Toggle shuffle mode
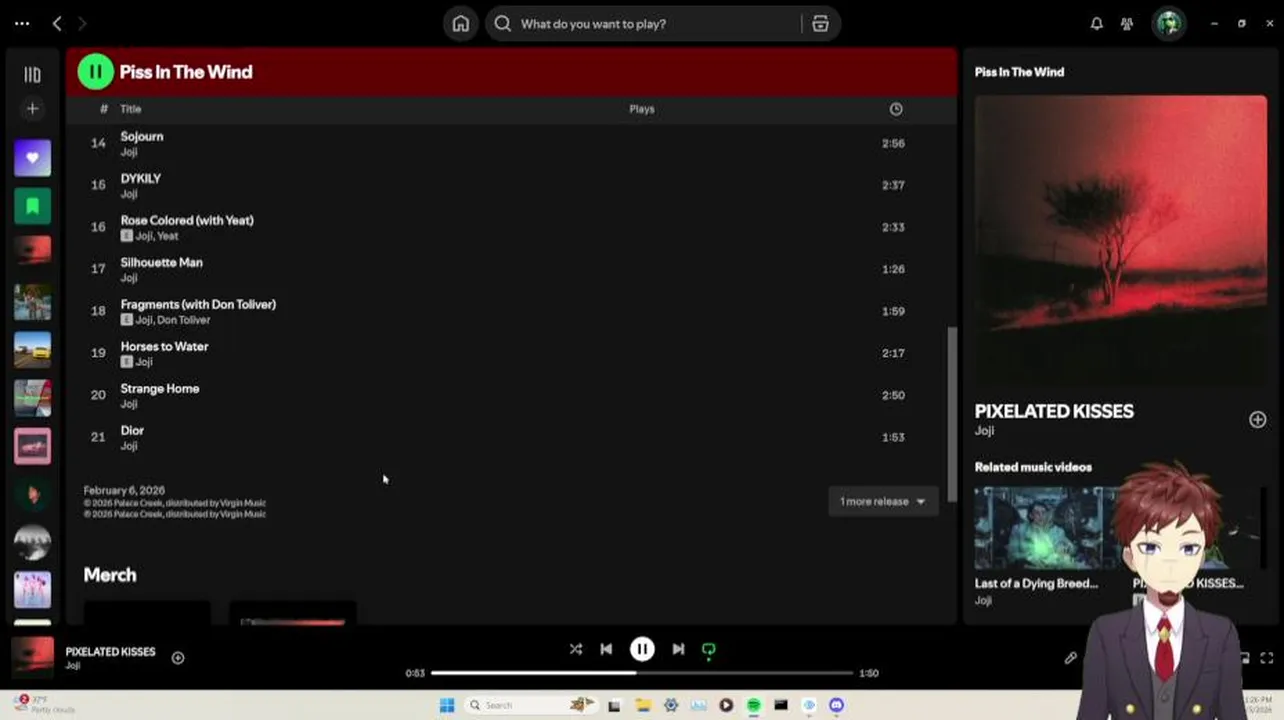The width and height of the screenshot is (1284, 720). click(x=576, y=649)
